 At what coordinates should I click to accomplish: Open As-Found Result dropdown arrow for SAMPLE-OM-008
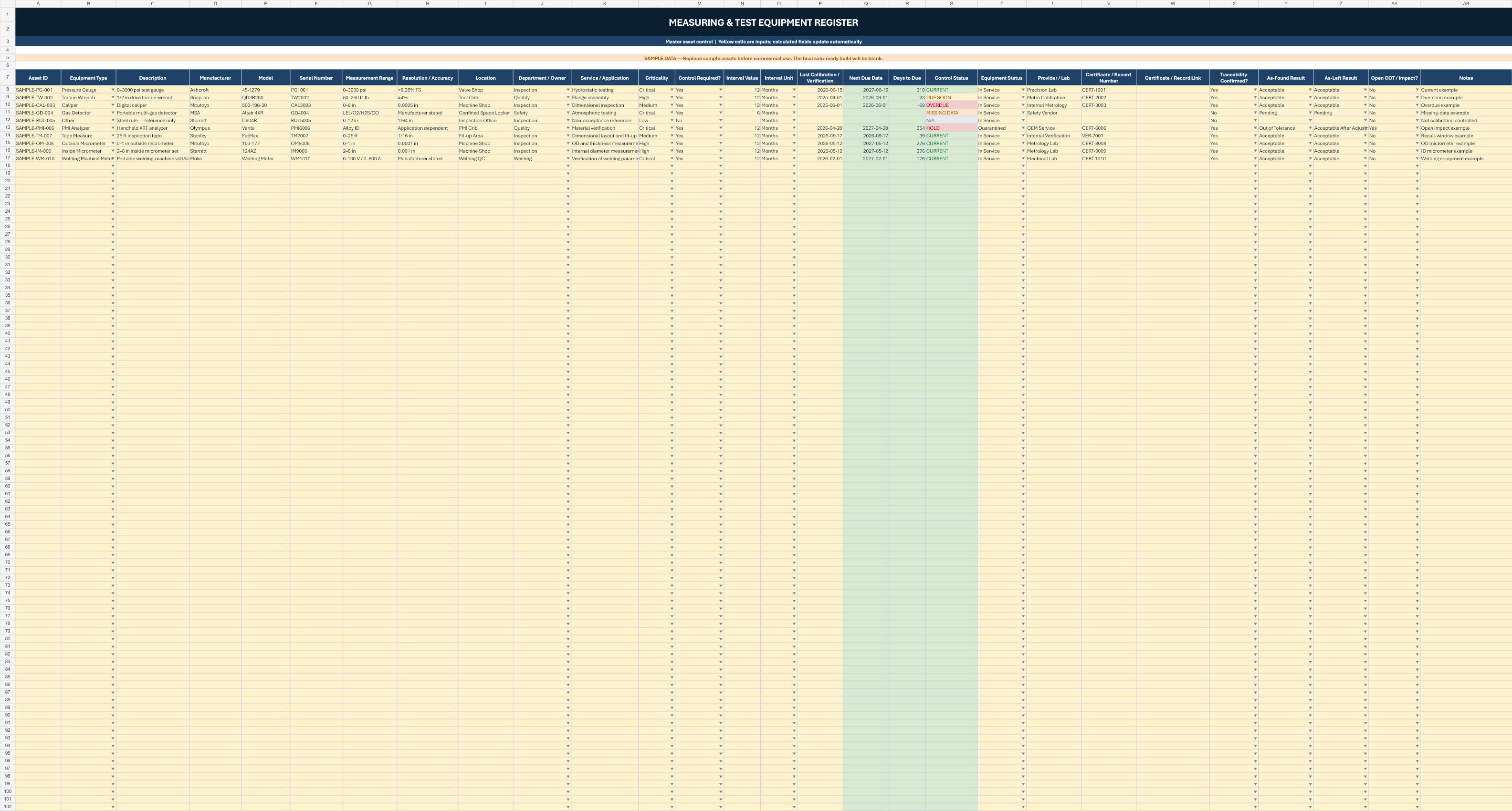(1310, 144)
